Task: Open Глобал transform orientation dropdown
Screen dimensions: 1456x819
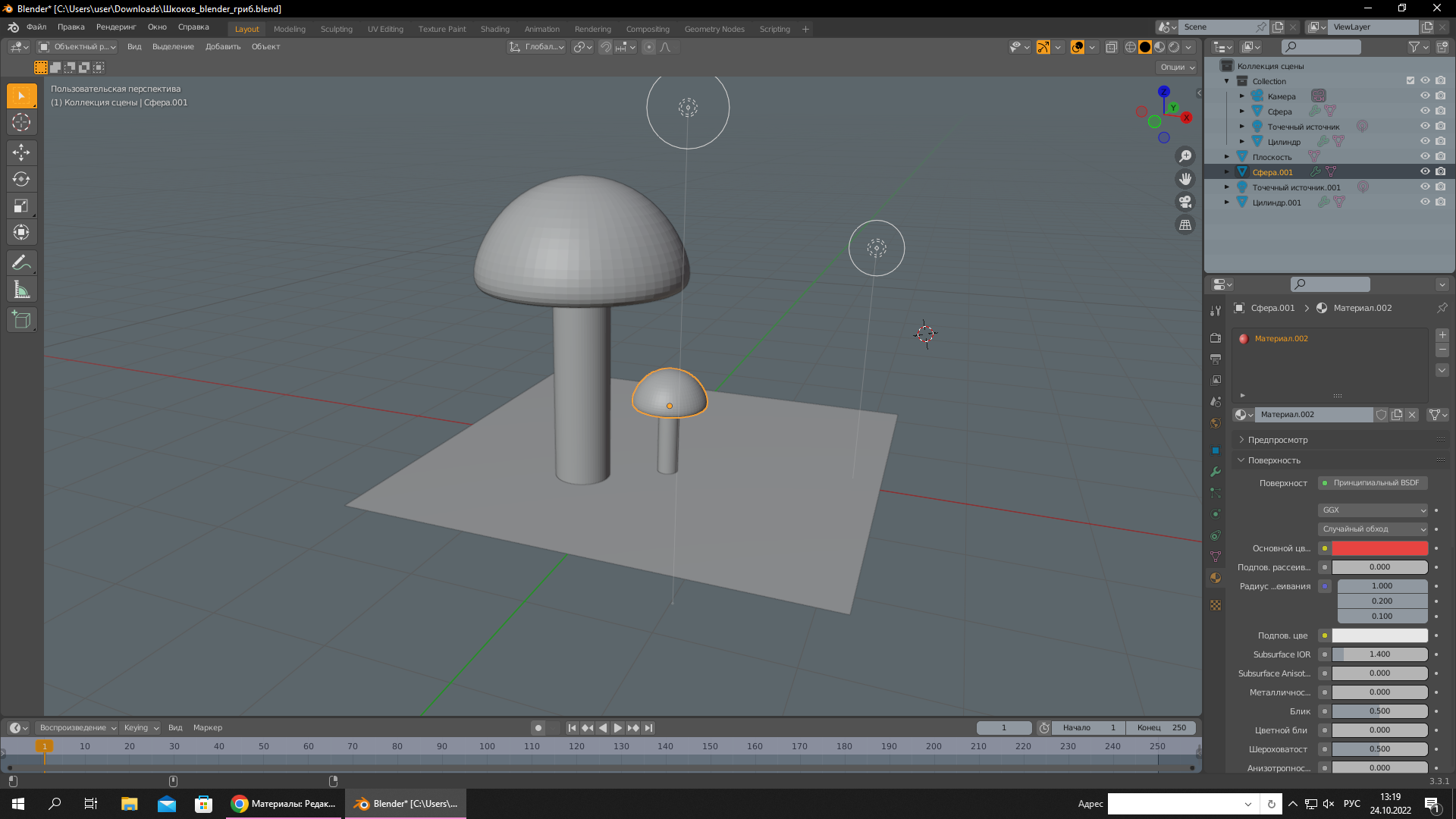Action: pos(536,47)
